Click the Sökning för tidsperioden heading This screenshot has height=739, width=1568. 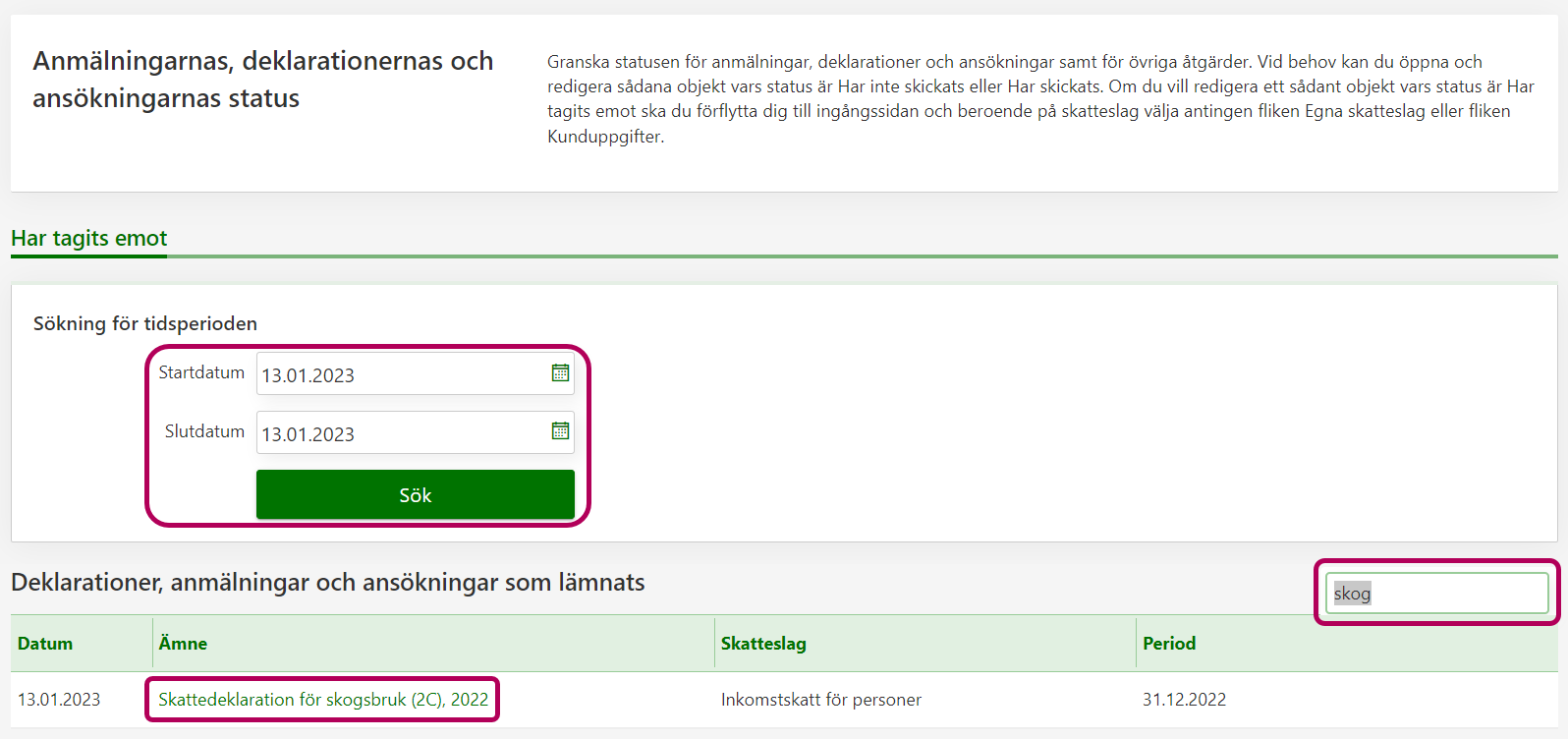tap(145, 323)
